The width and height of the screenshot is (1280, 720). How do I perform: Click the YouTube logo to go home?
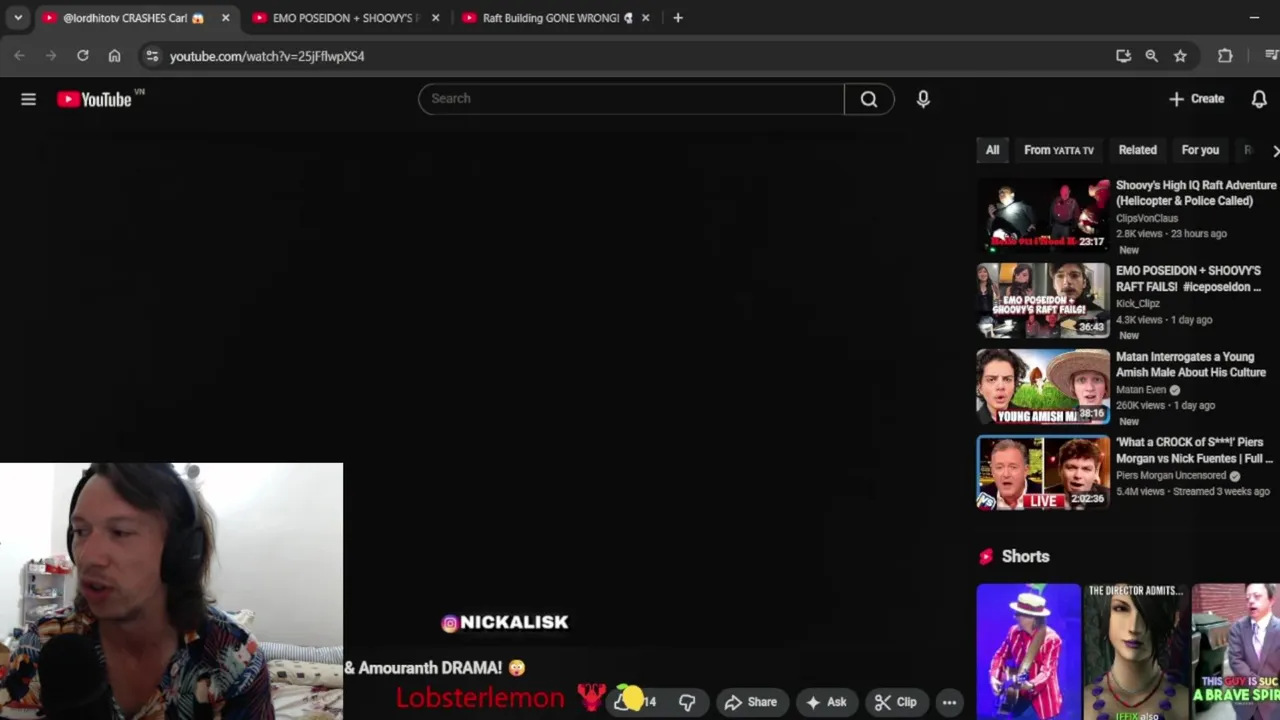(x=94, y=99)
